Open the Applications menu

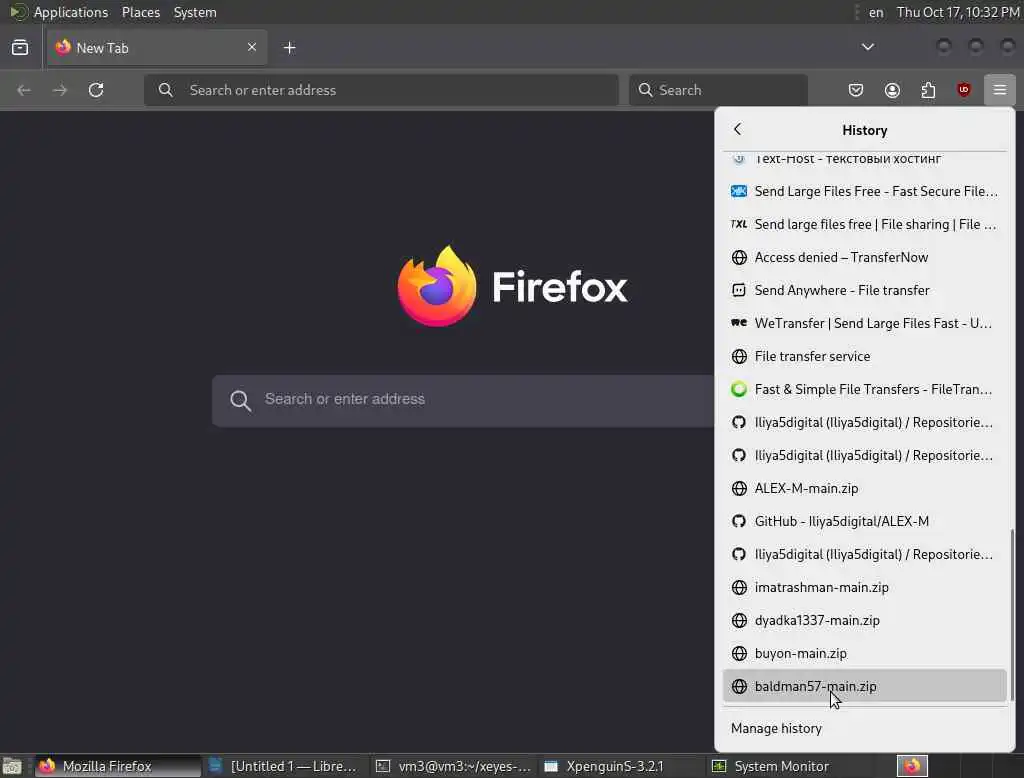pyautogui.click(x=71, y=12)
